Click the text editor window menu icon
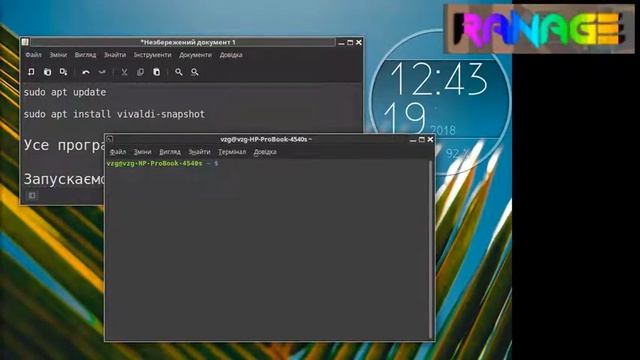Image resolution: width=640 pixels, height=360 pixels. coord(25,42)
